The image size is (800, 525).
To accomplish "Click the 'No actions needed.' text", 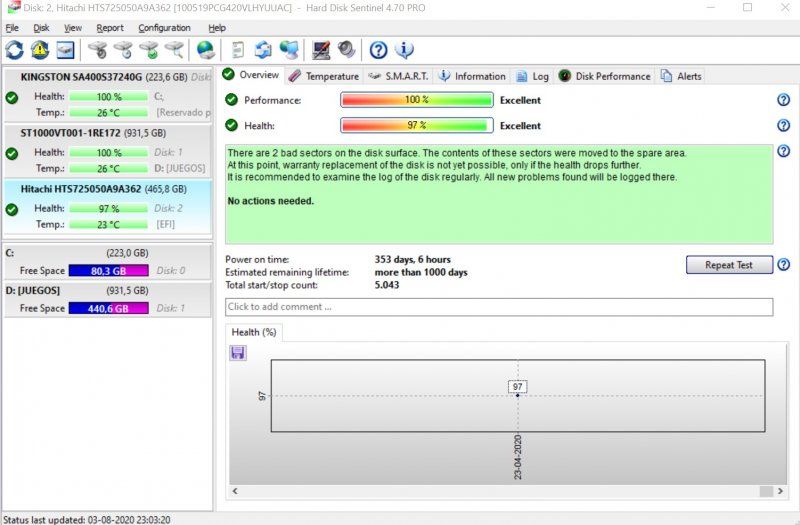I will (270, 201).
